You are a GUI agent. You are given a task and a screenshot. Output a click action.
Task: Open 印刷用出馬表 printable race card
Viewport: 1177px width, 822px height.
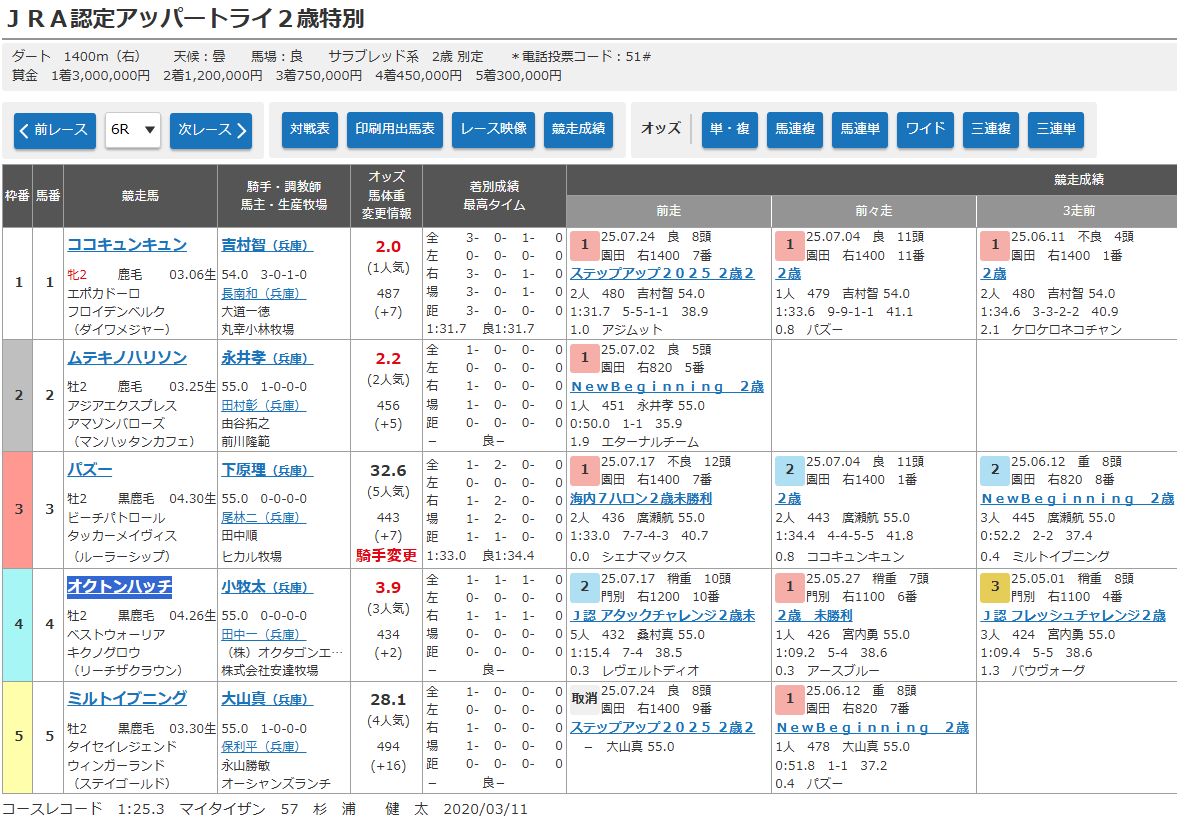tap(395, 129)
